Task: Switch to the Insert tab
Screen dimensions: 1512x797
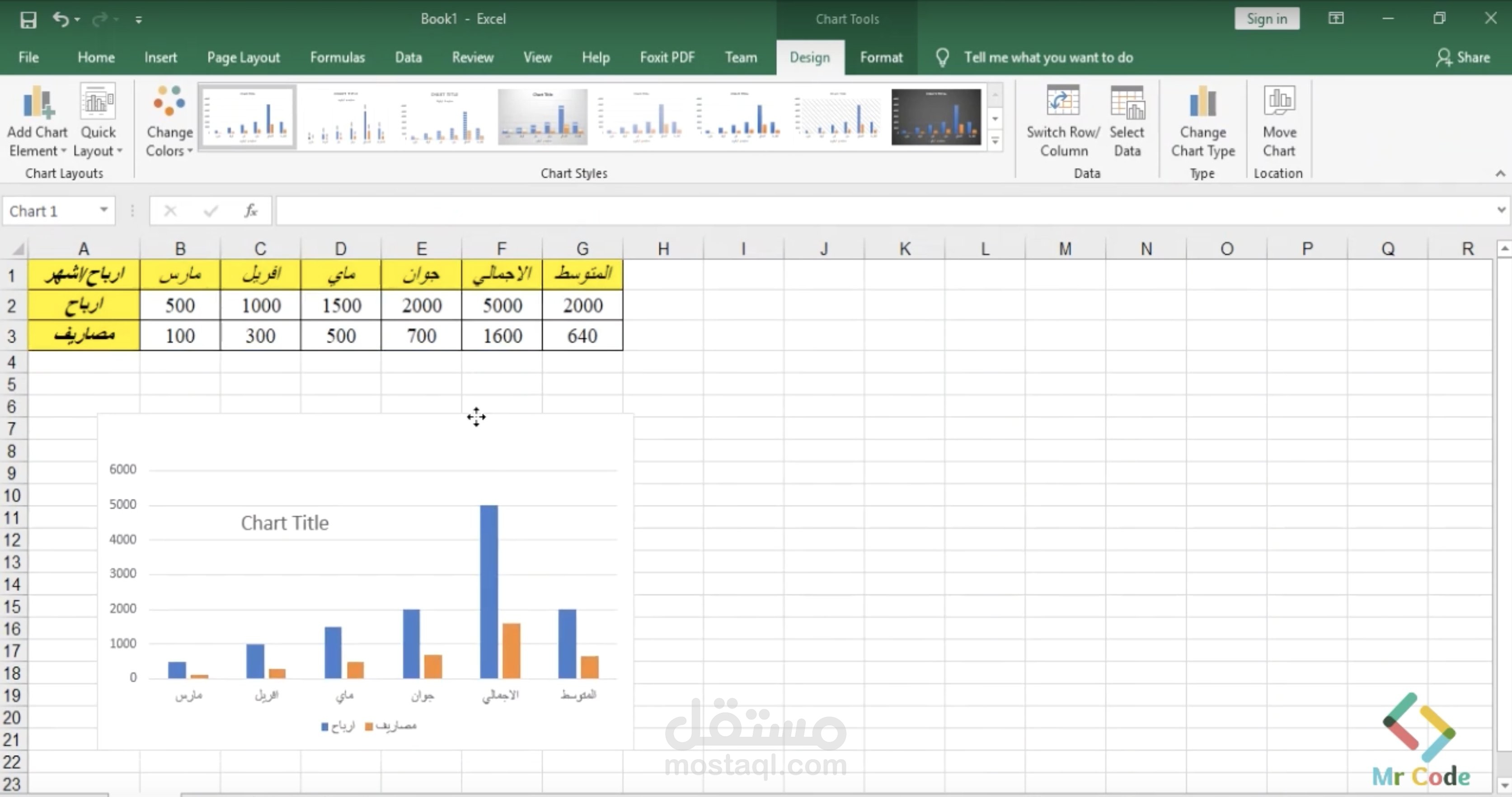Action: (160, 57)
